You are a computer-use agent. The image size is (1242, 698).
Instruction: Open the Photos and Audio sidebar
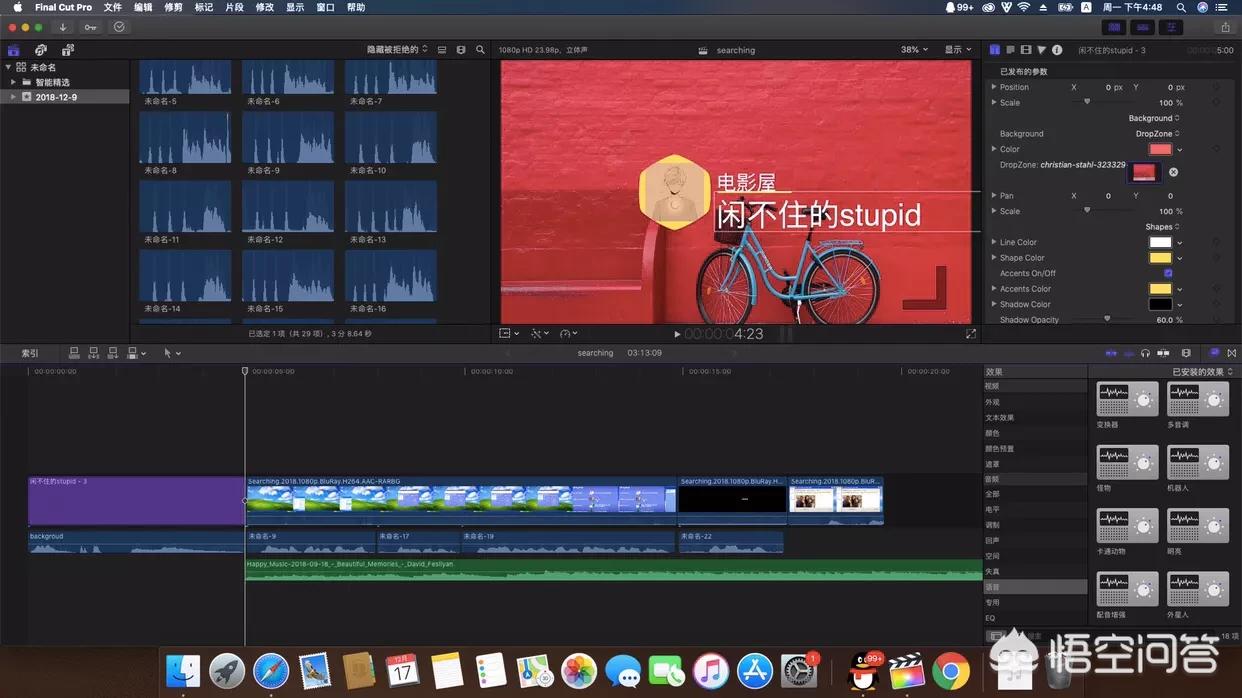pyautogui.click(x=40, y=50)
